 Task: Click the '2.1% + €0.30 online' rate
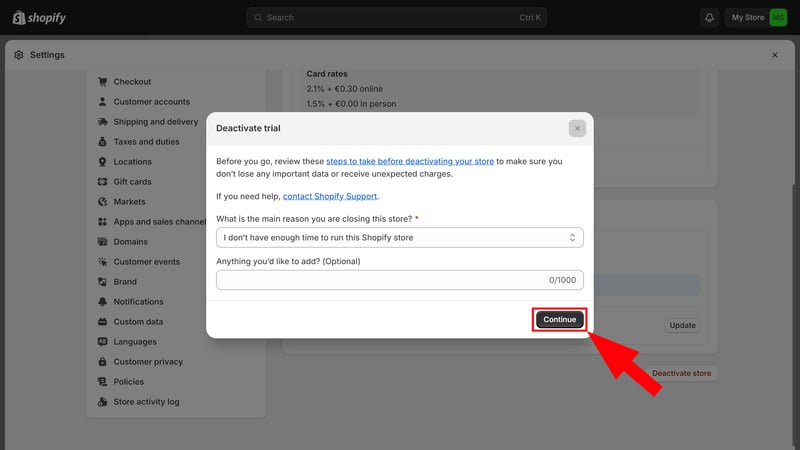(x=344, y=89)
